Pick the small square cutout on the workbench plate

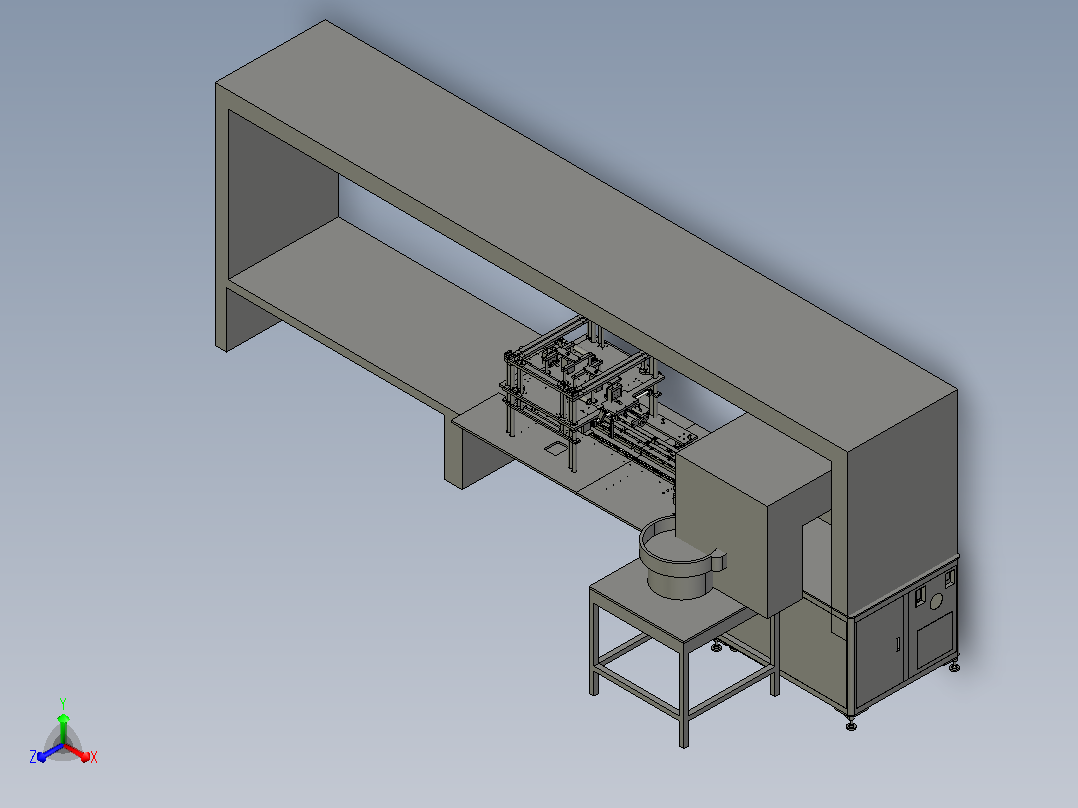[554, 449]
